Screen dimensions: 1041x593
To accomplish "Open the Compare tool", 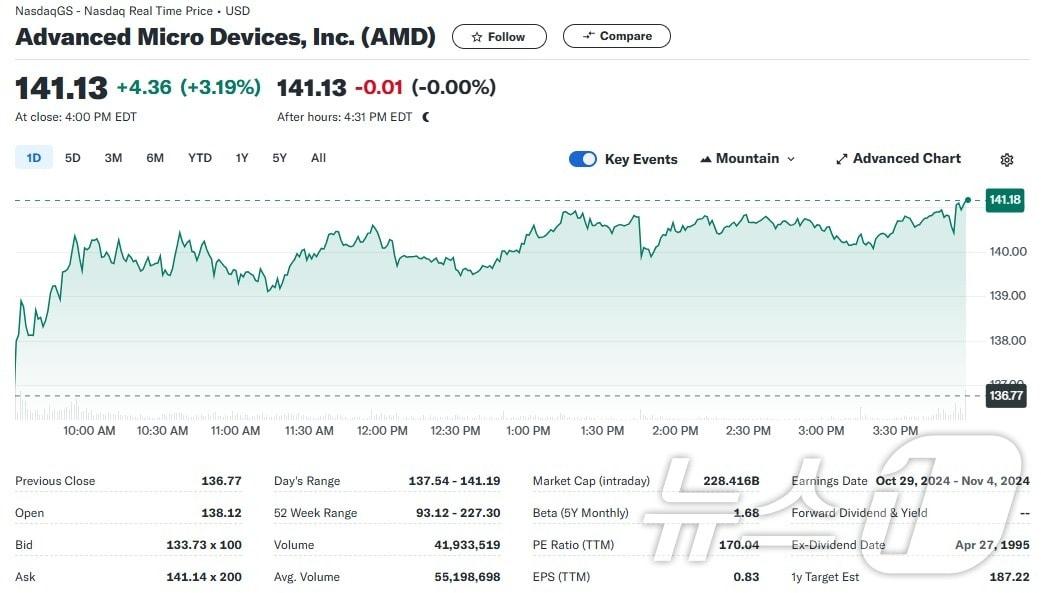I will 616,36.
